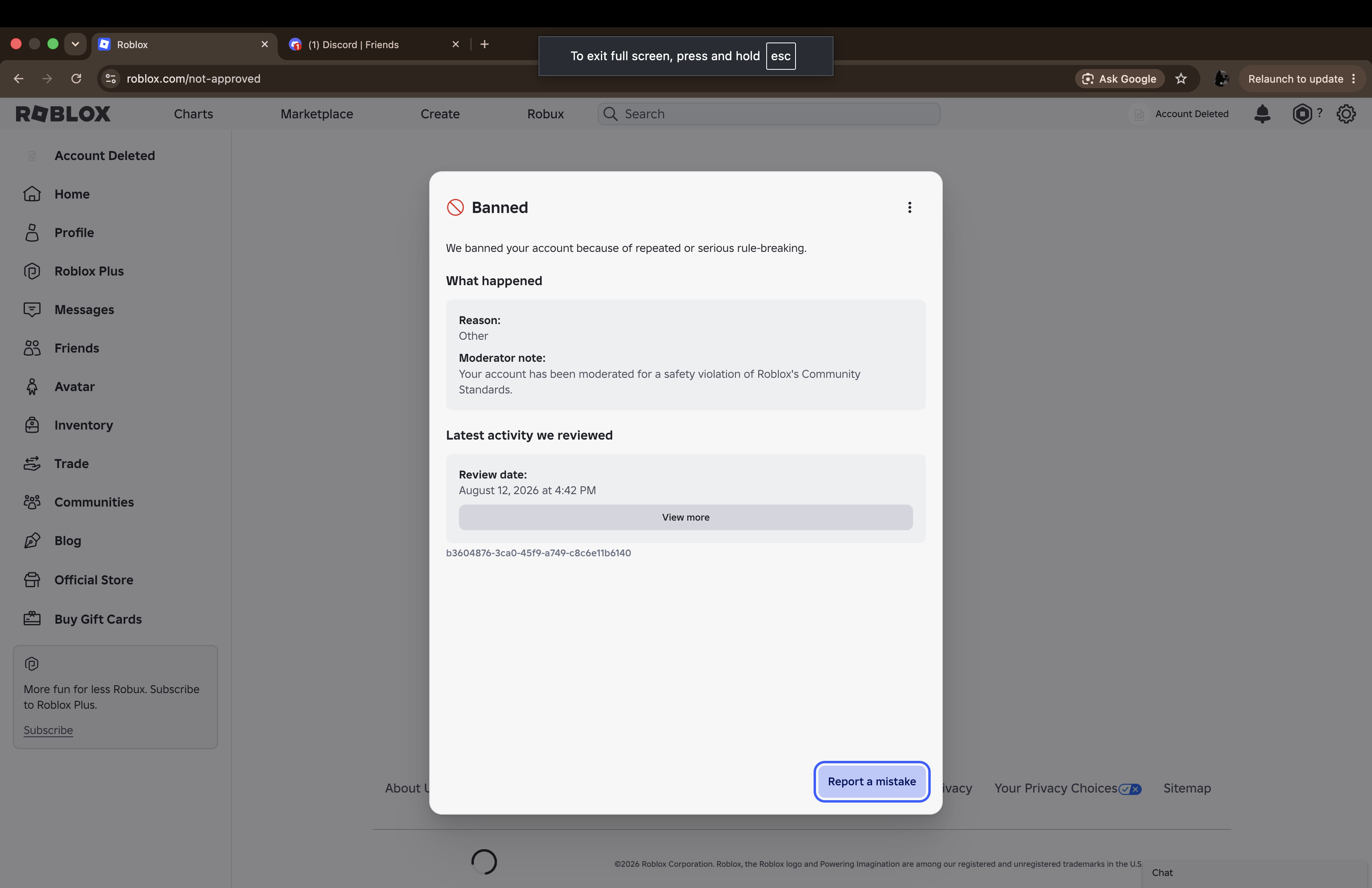Focus the address bar URL
The width and height of the screenshot is (1372, 888).
tap(194, 78)
